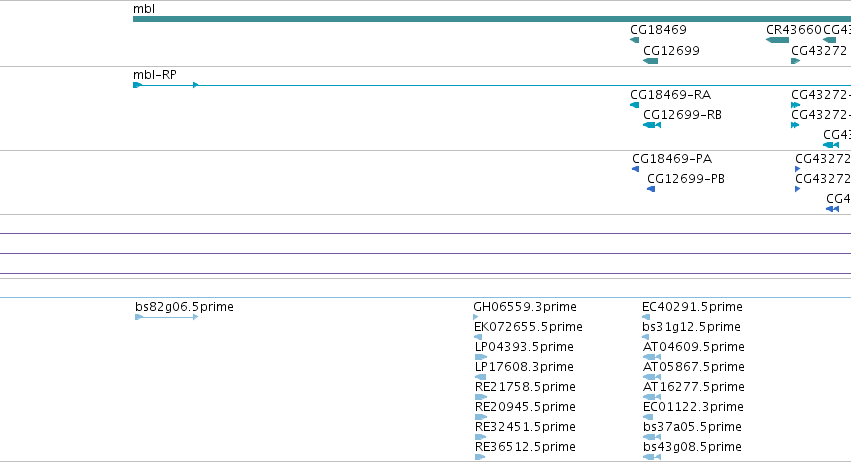Click the EC01122.3prime EST label
Viewport: 851px width, 462px height.
coord(693,408)
